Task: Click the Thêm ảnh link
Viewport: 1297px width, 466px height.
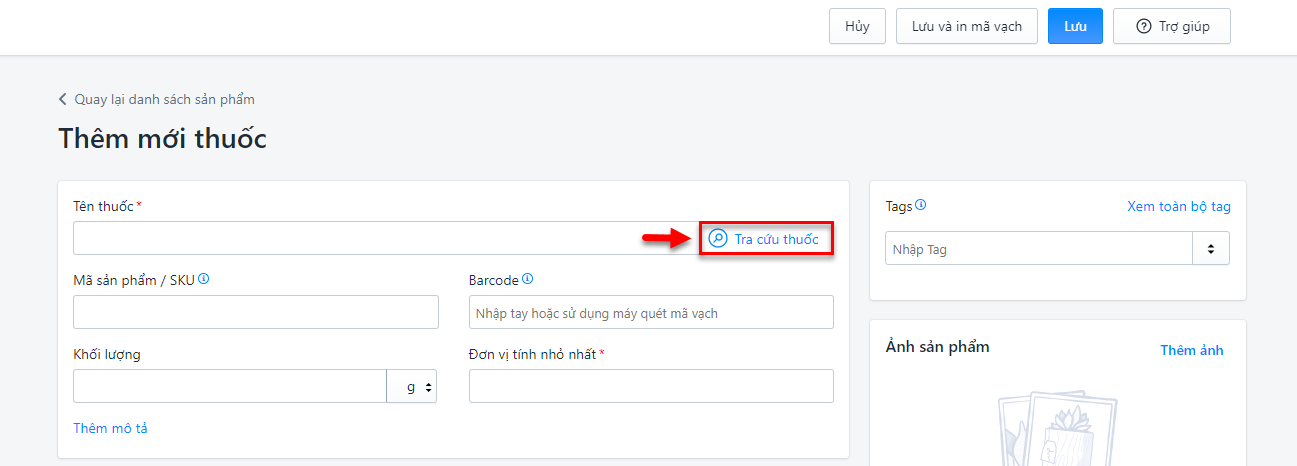Action: 1191,350
